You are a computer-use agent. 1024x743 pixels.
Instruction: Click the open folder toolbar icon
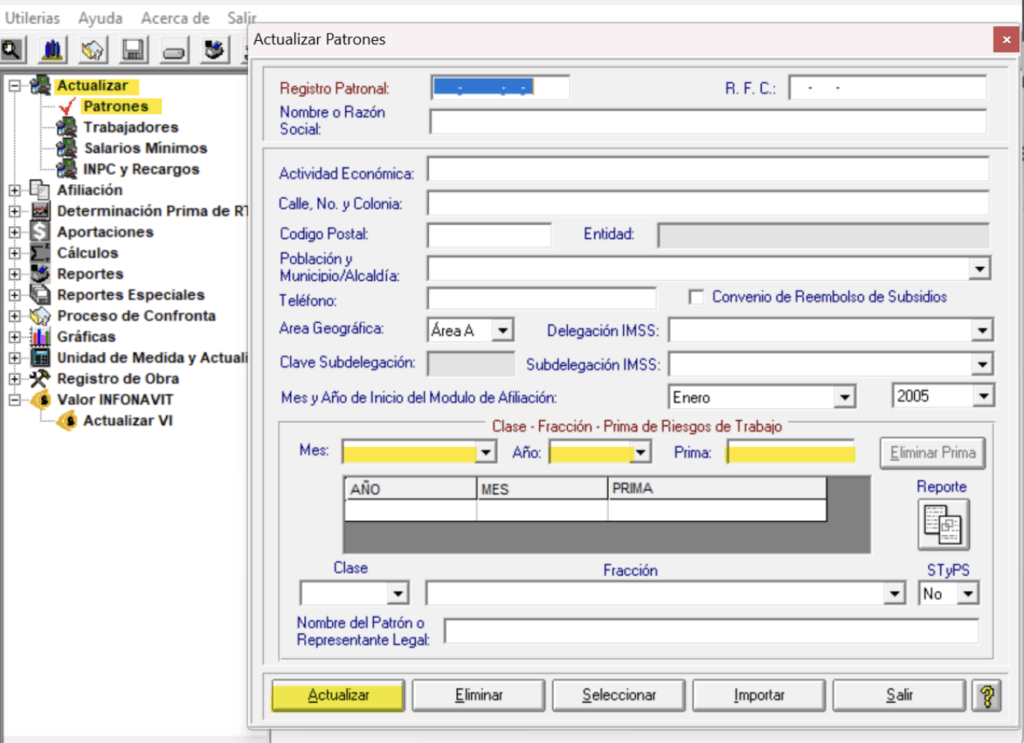click(93, 50)
